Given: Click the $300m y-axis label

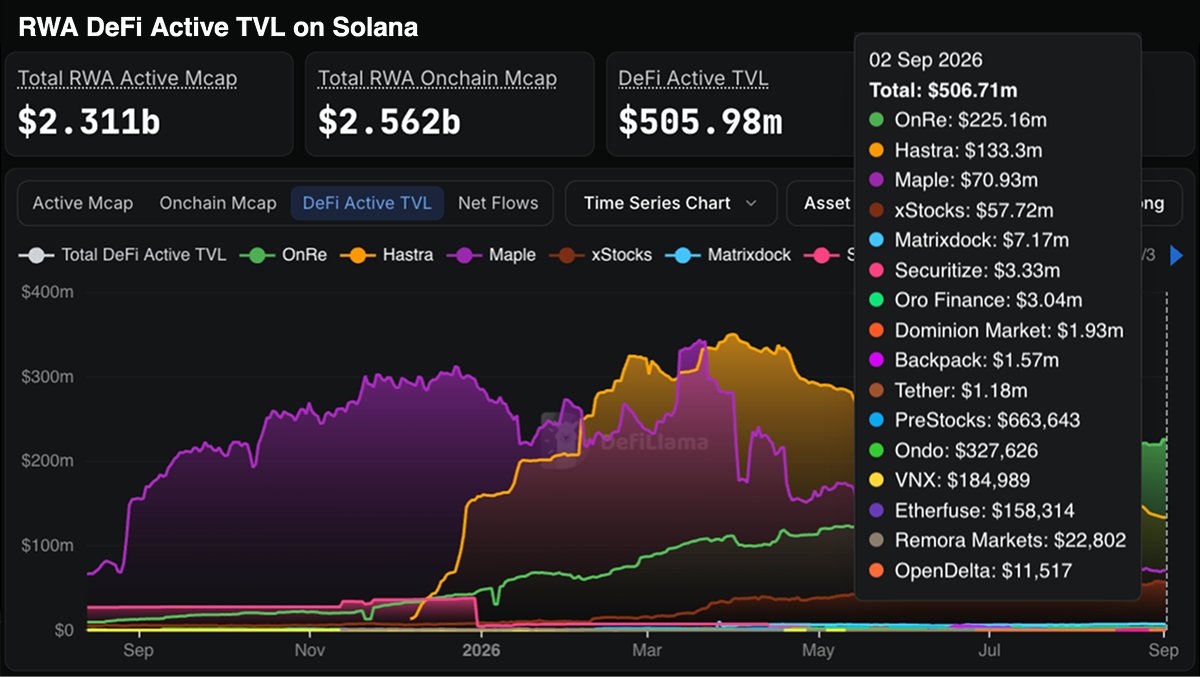Looking at the screenshot, I should point(47,377).
